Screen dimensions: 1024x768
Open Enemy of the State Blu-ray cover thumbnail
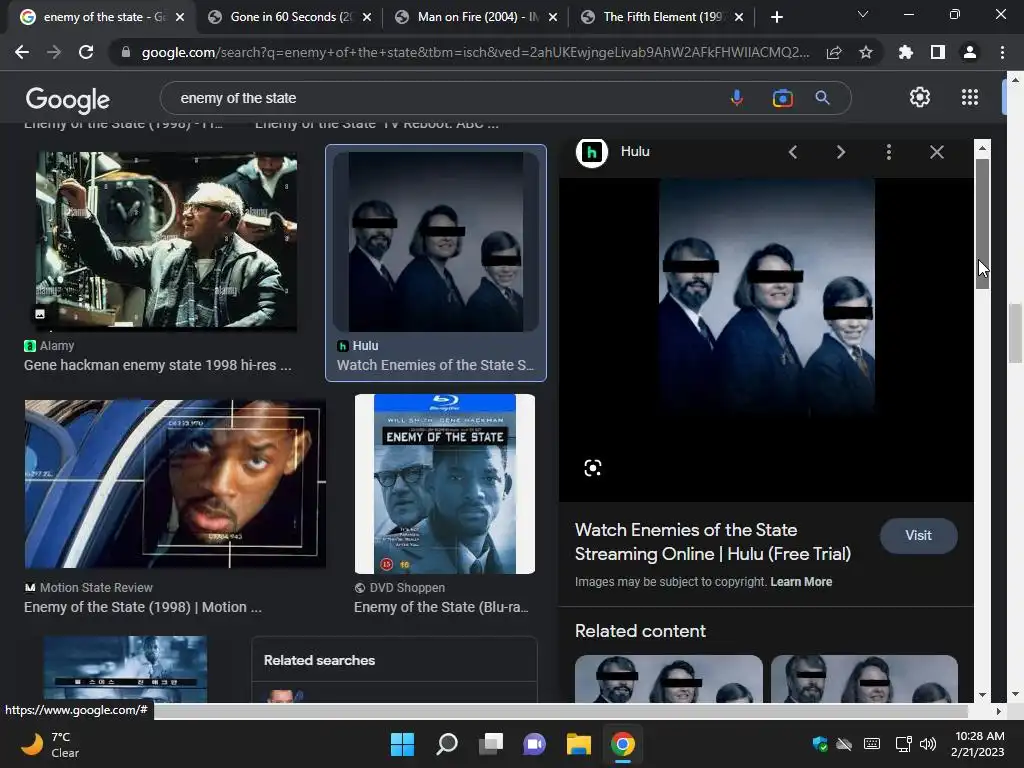click(445, 484)
